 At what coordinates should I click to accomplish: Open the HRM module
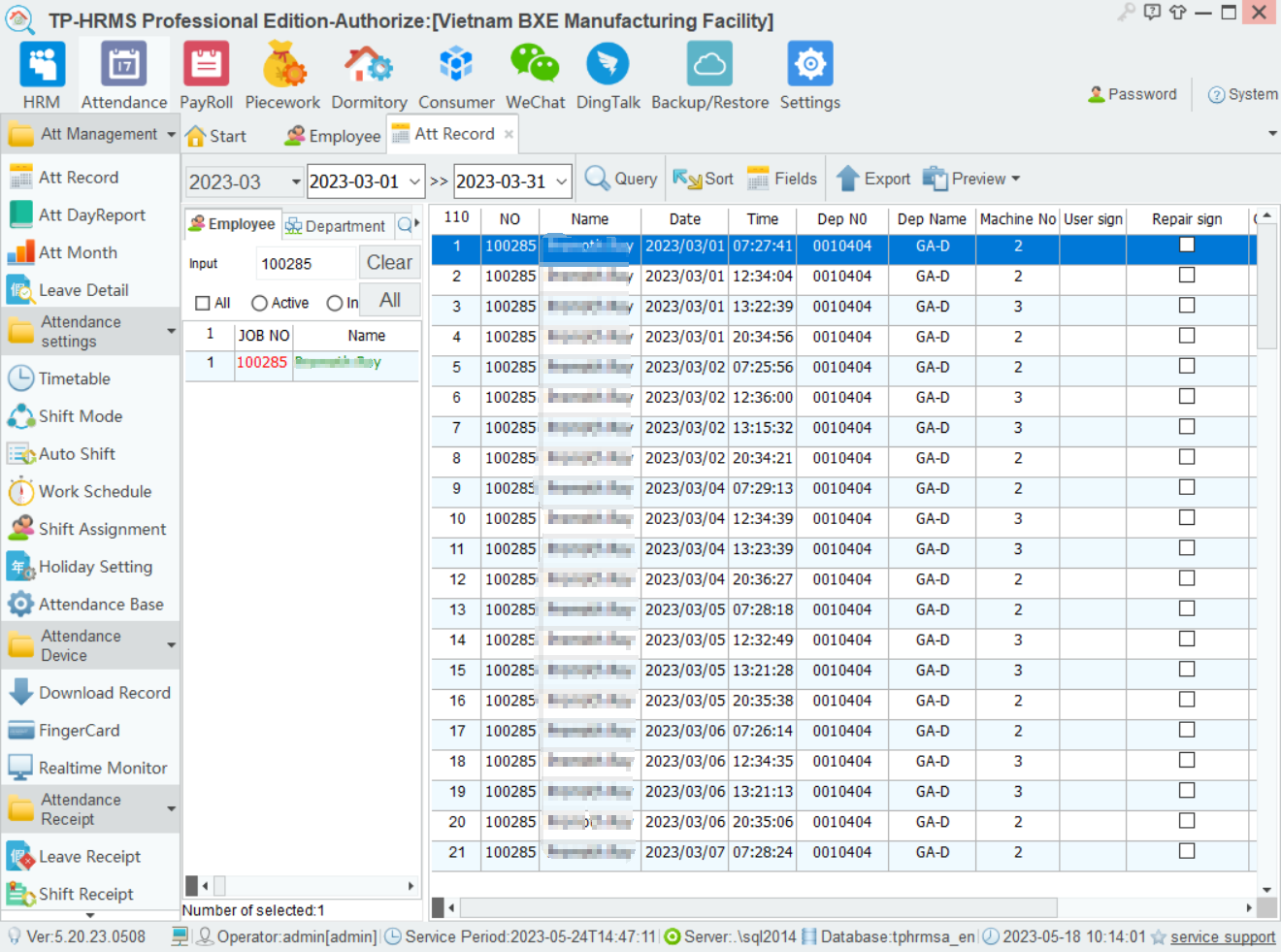coord(42,76)
